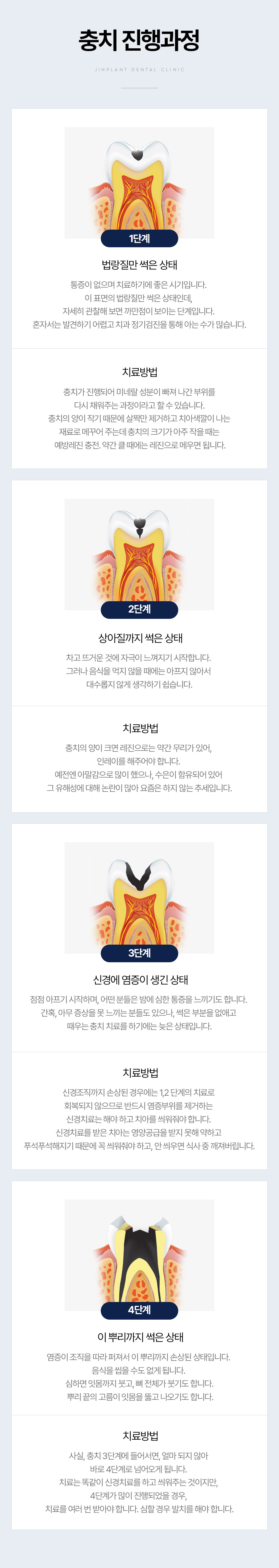279x1568 pixels.
Task: Click the stage 2 dentin decay tooth illustration
Action: pos(139,554)
